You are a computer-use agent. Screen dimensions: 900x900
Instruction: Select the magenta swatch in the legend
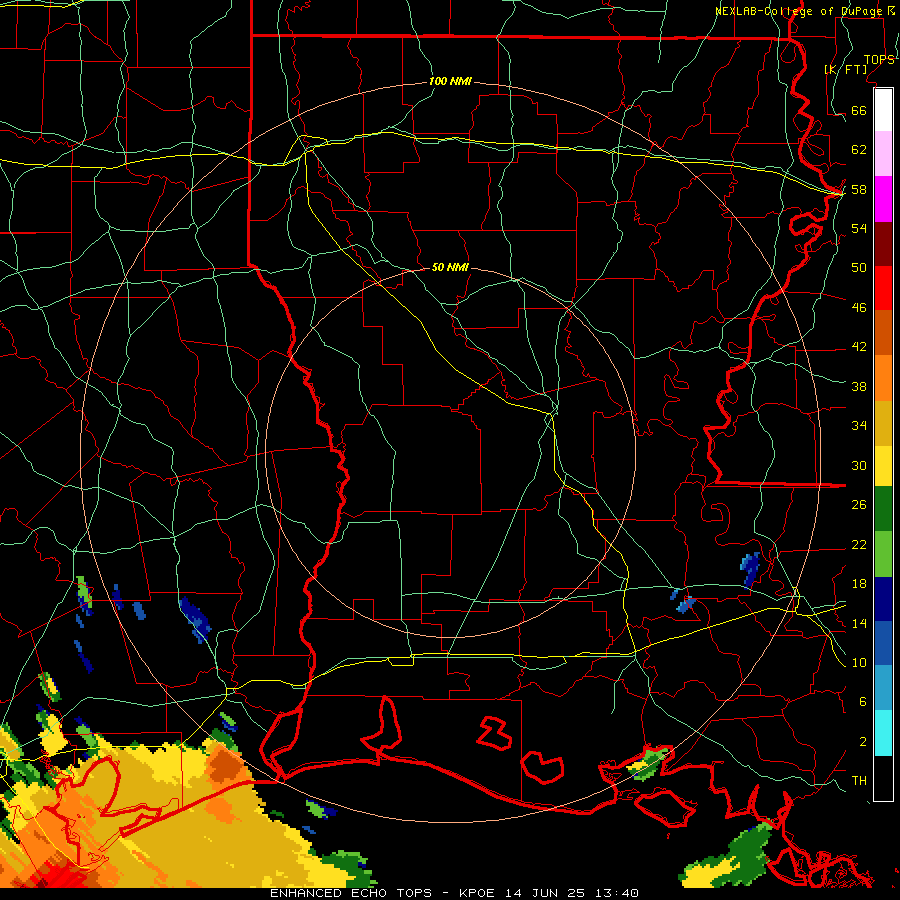pyautogui.click(x=883, y=199)
